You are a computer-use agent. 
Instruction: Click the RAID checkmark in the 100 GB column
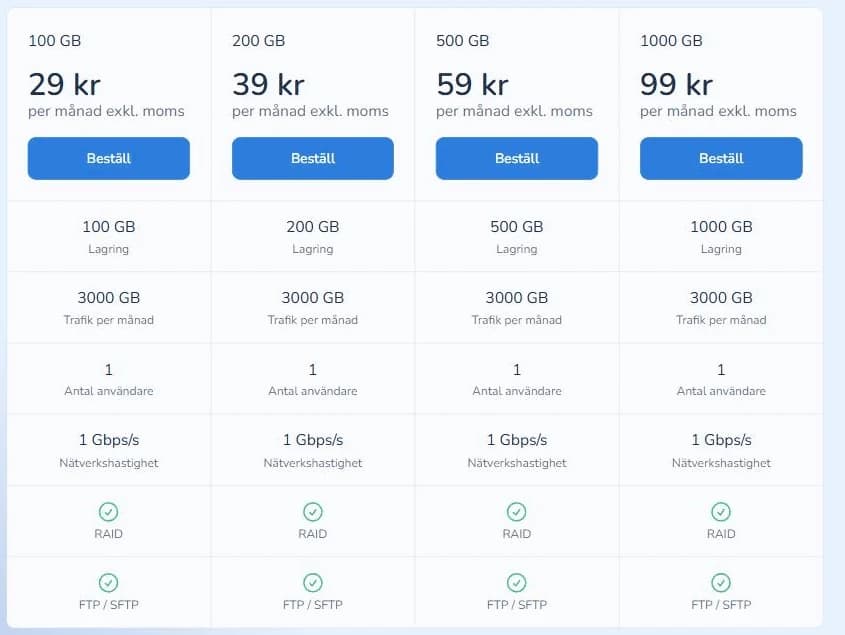coord(108,512)
